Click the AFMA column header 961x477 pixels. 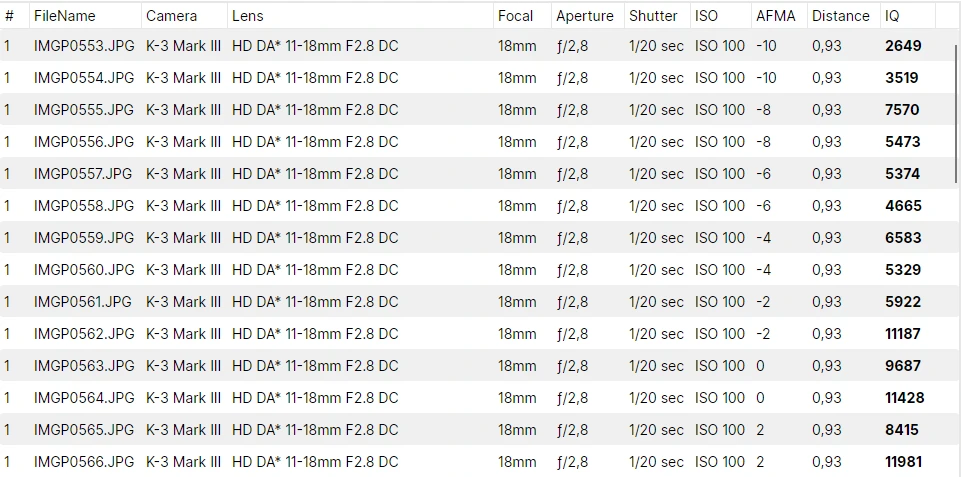776,16
